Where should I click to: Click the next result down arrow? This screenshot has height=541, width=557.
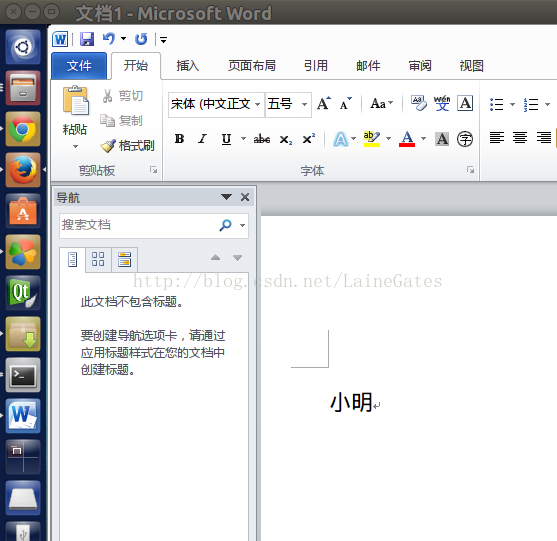(x=237, y=258)
